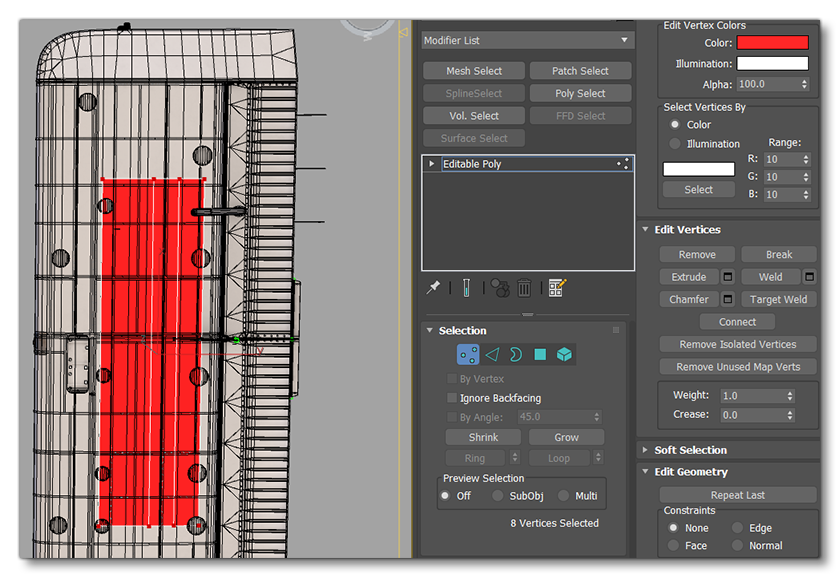Select the Element sub-object mode icon
The height and width of the screenshot is (578, 840).
coord(563,353)
